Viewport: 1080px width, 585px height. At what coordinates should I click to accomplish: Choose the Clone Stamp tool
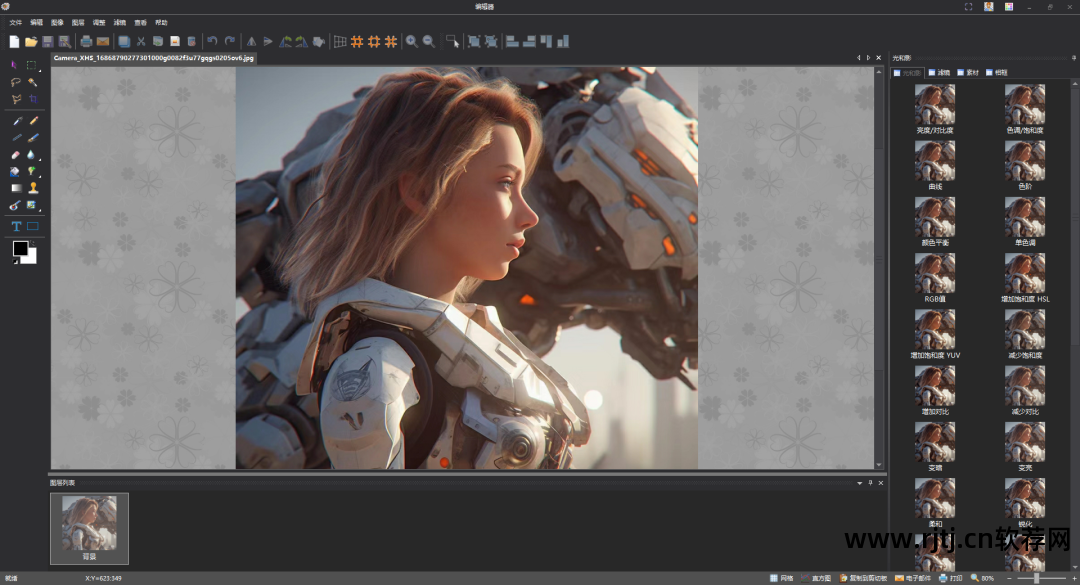click(x=33, y=188)
